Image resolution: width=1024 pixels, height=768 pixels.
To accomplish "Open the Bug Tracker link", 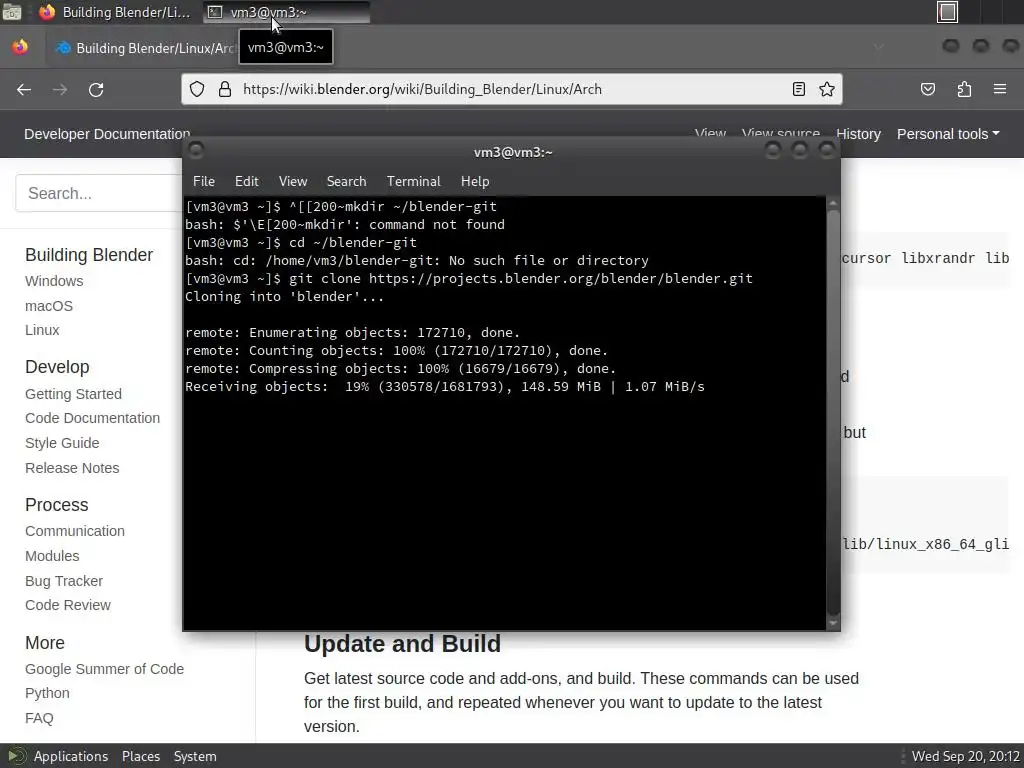I will click(x=64, y=581).
